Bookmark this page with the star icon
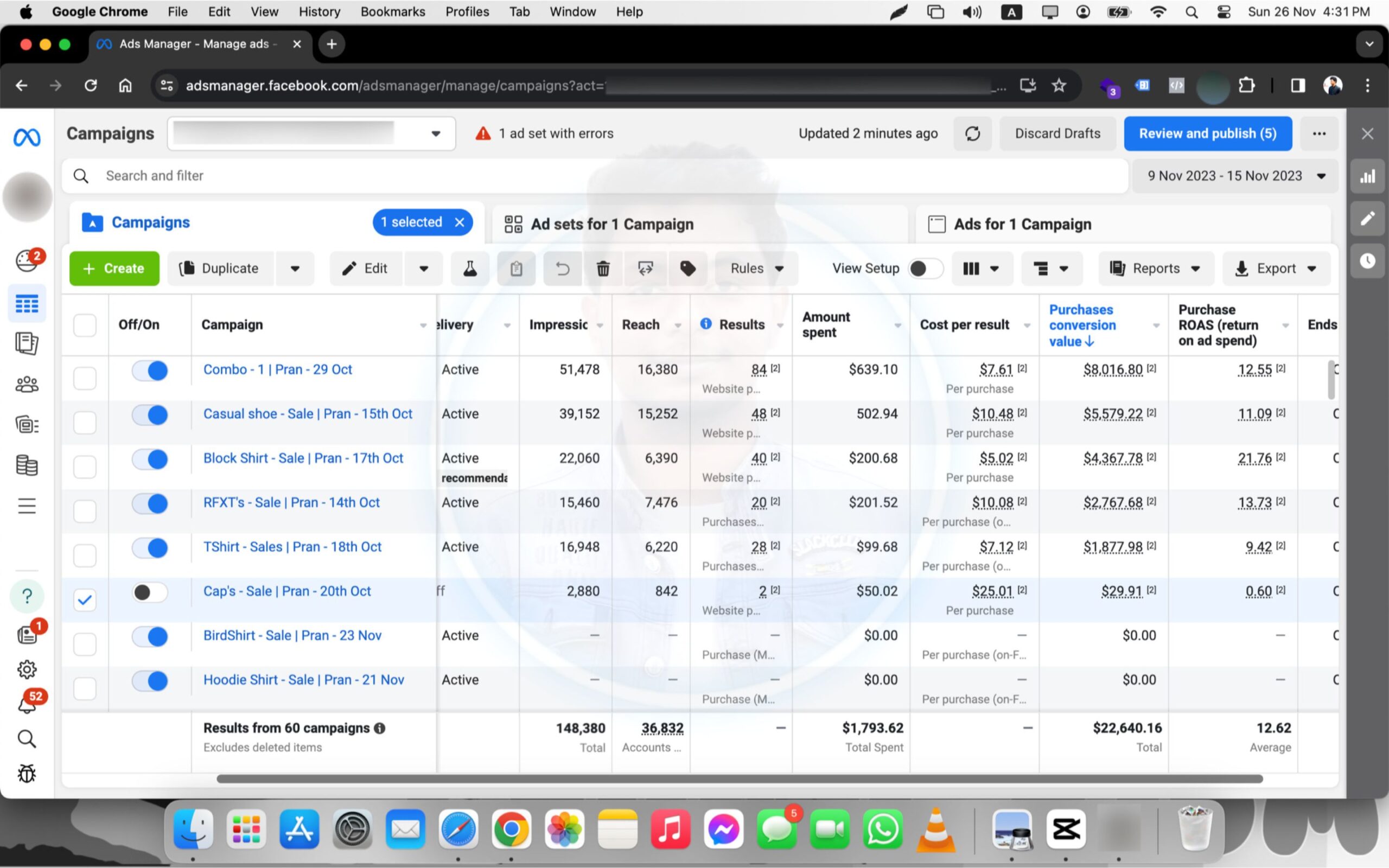 [x=1059, y=86]
